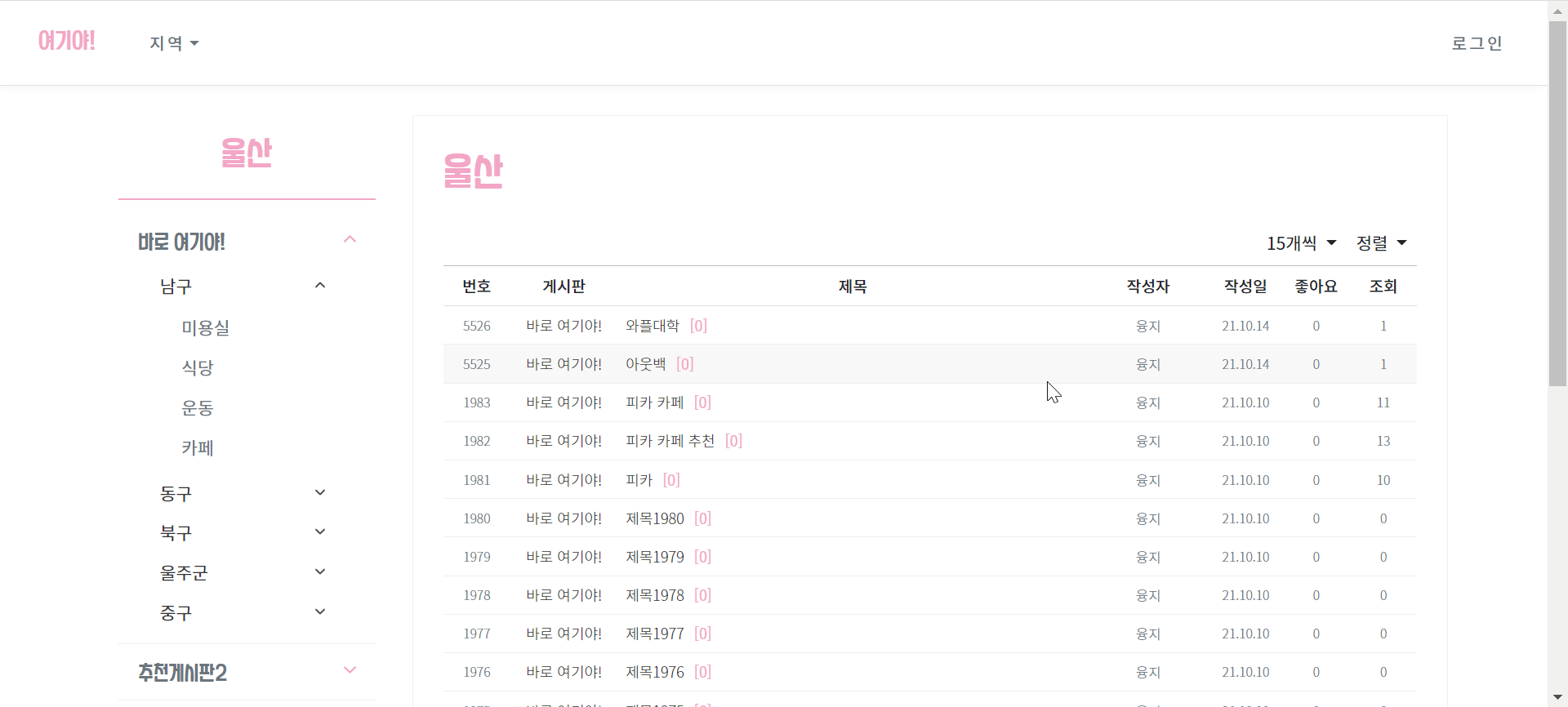Viewport: 1568px width, 707px height.
Task: Click the 로그인 login link
Action: click(x=1477, y=43)
